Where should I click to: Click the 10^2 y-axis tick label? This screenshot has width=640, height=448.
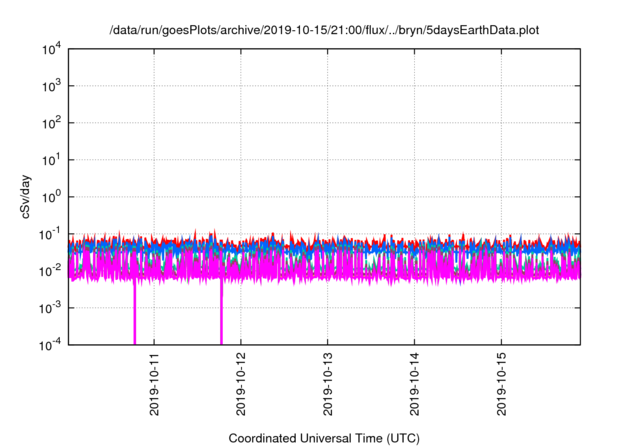tap(51, 123)
